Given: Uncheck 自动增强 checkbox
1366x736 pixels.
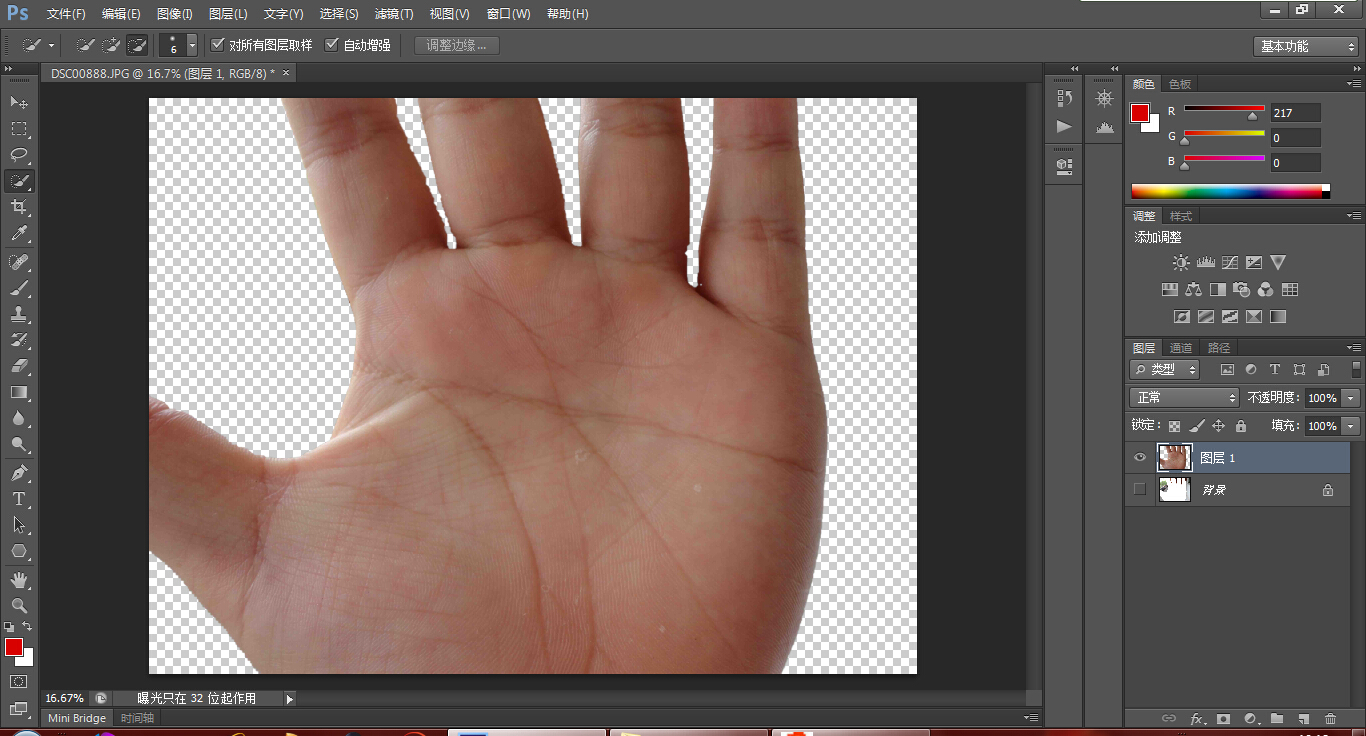Looking at the screenshot, I should 332,45.
